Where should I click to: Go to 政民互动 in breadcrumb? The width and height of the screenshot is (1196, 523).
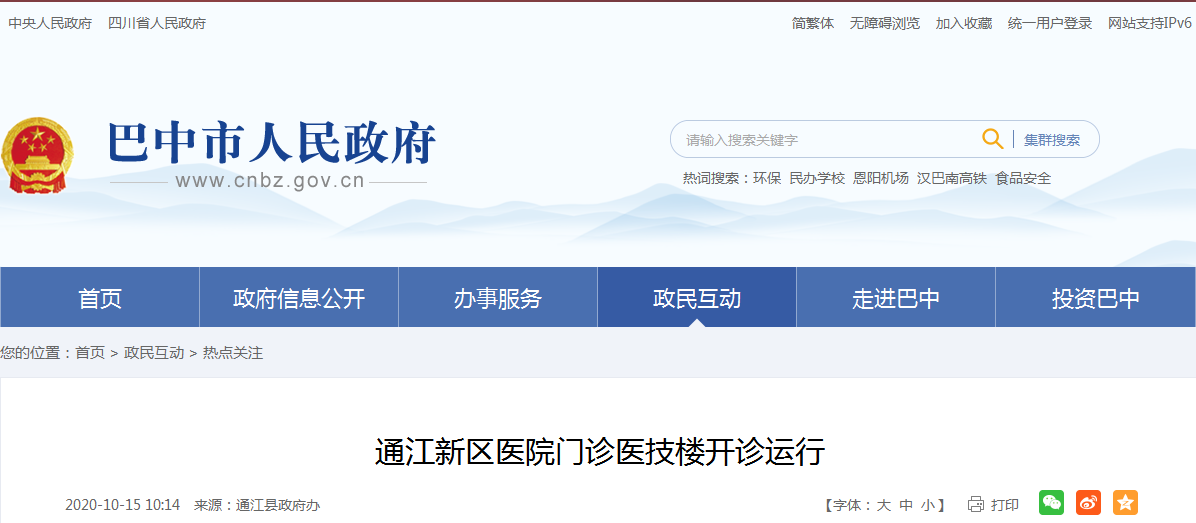point(154,353)
